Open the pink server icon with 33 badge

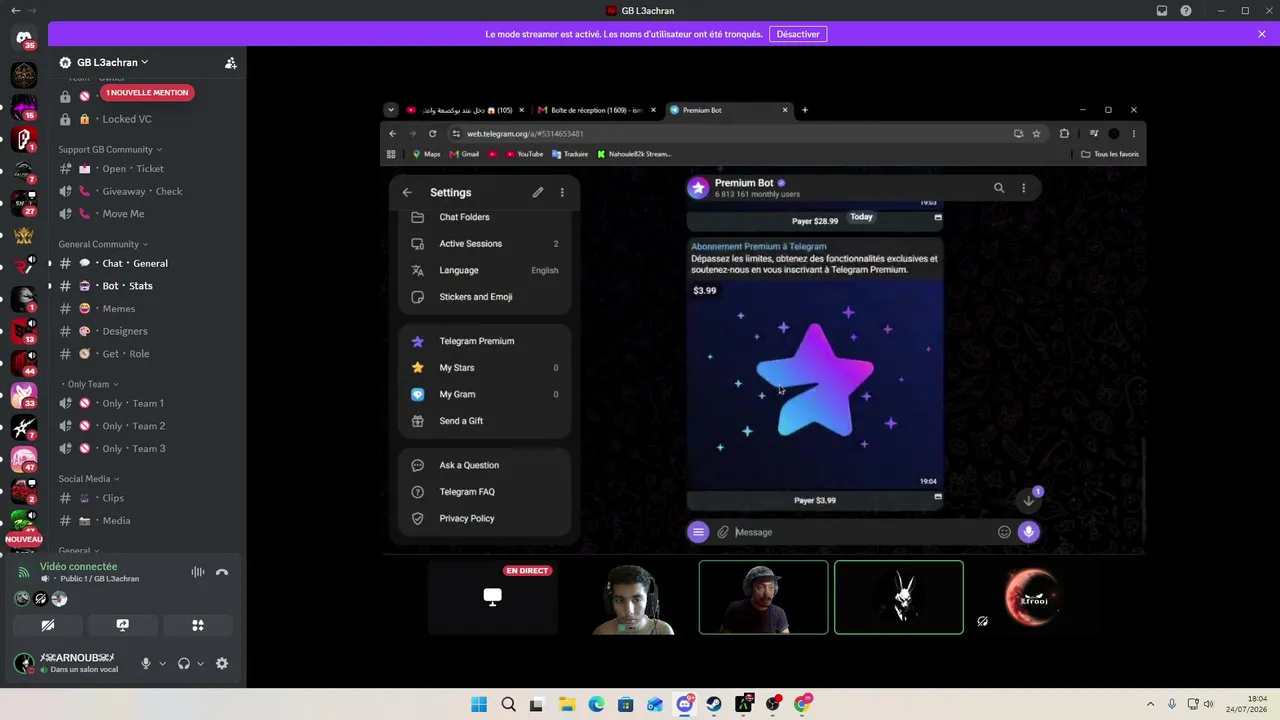[24, 395]
